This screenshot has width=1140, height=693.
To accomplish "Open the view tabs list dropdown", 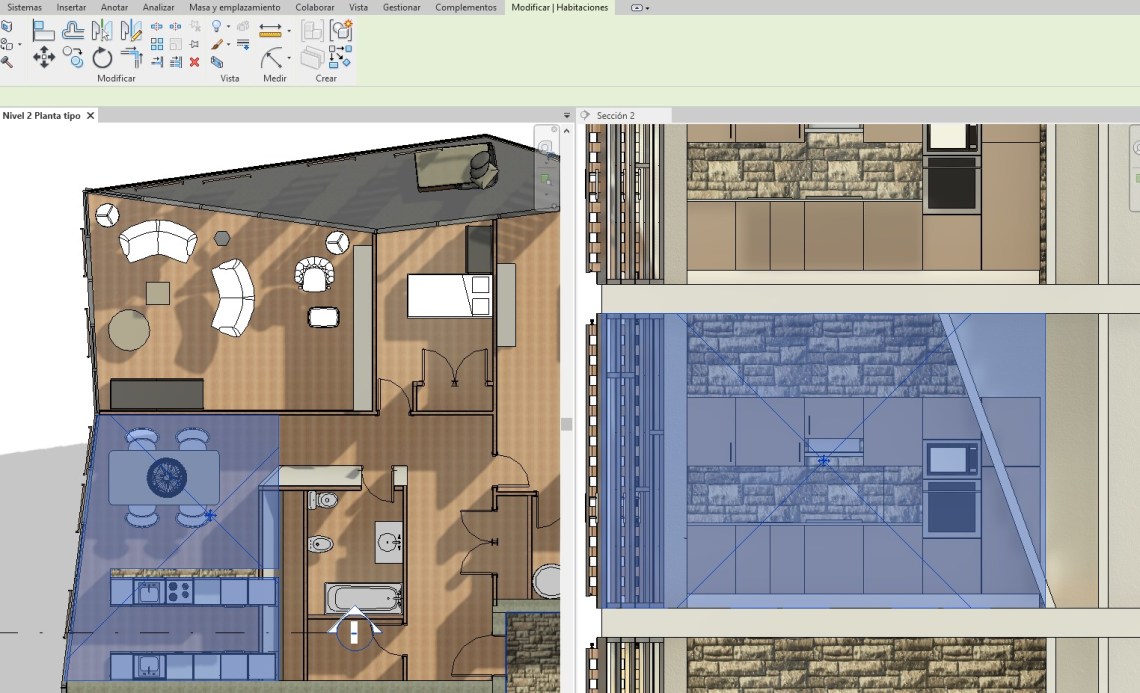I will pos(567,116).
